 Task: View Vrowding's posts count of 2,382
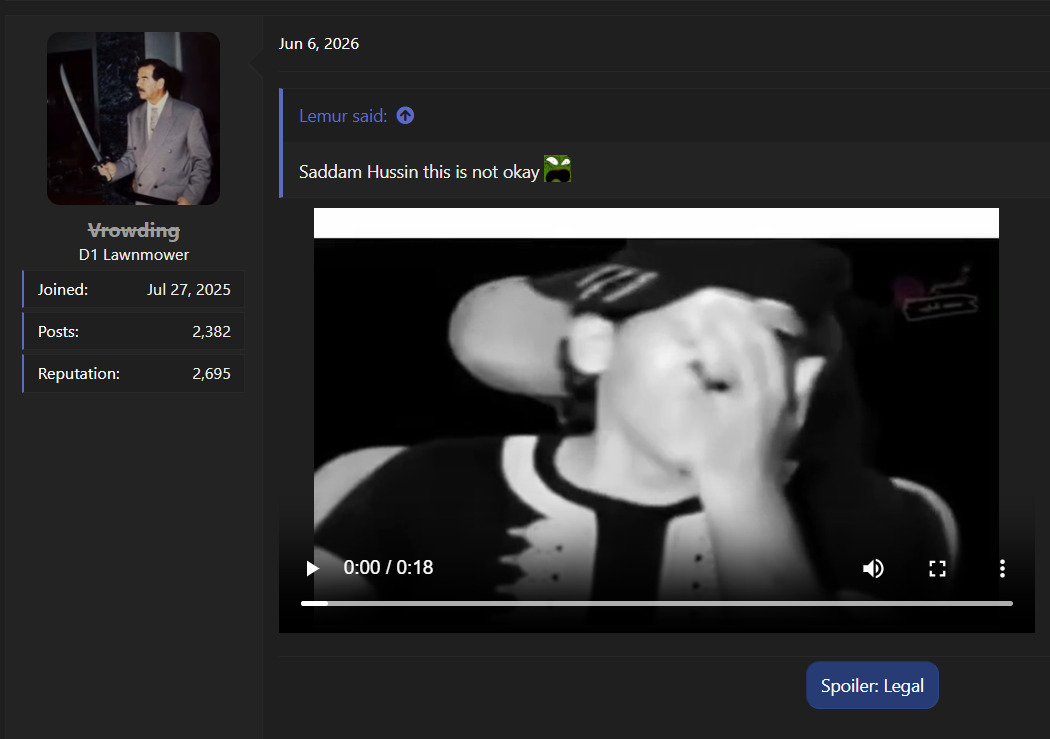point(211,331)
